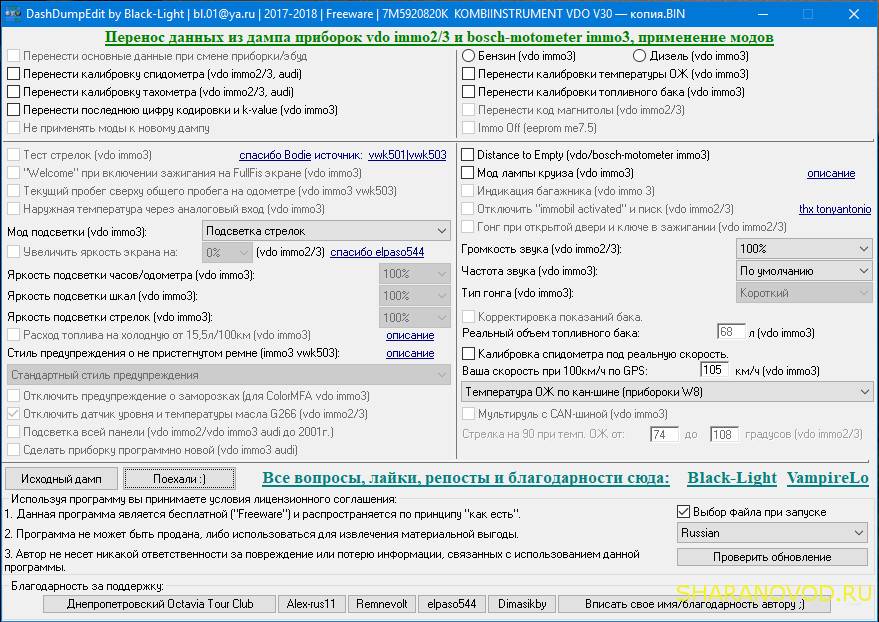
Task: Click the Проверить обновление button
Action: [772, 557]
